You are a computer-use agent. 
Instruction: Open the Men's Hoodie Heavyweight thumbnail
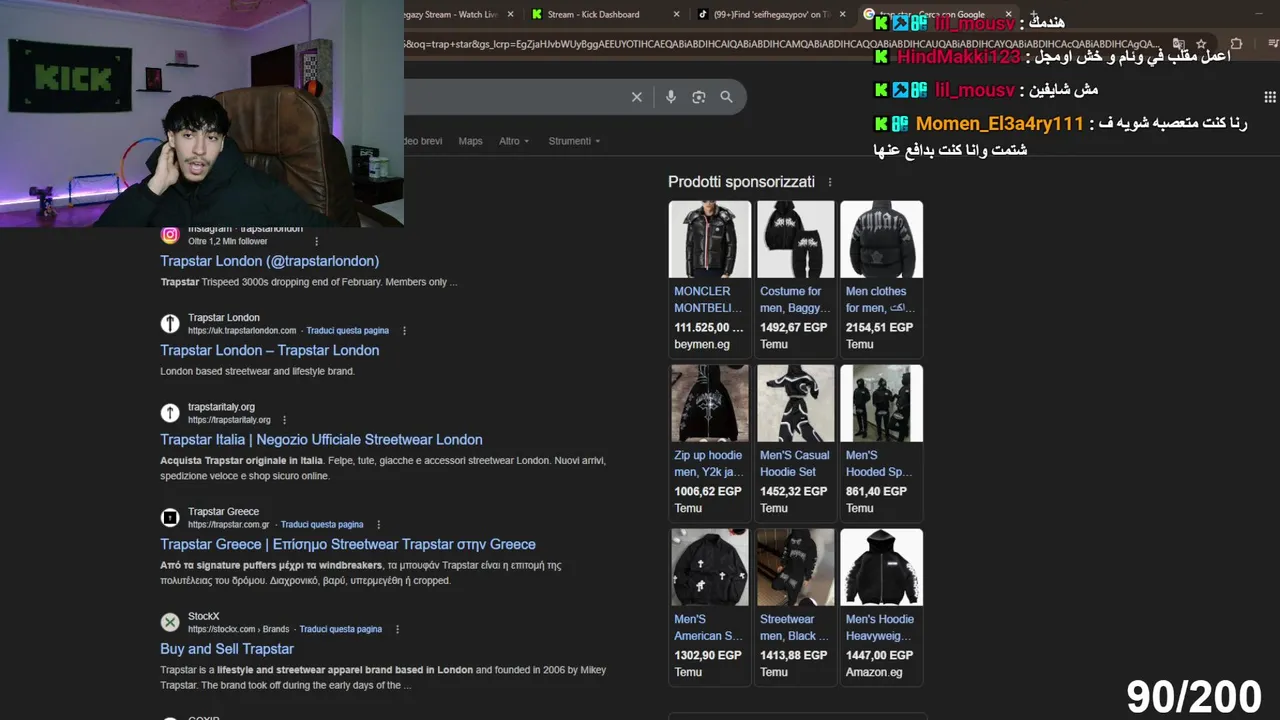click(x=881, y=567)
